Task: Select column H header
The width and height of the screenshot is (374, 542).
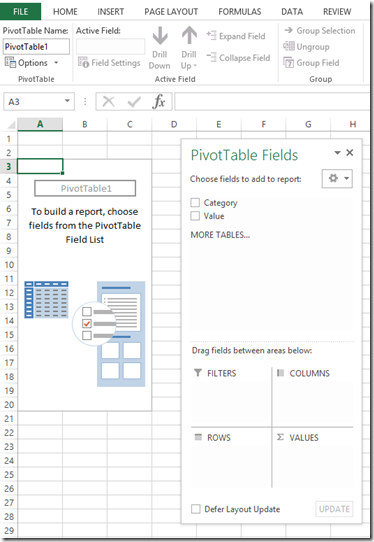Action: (353, 124)
